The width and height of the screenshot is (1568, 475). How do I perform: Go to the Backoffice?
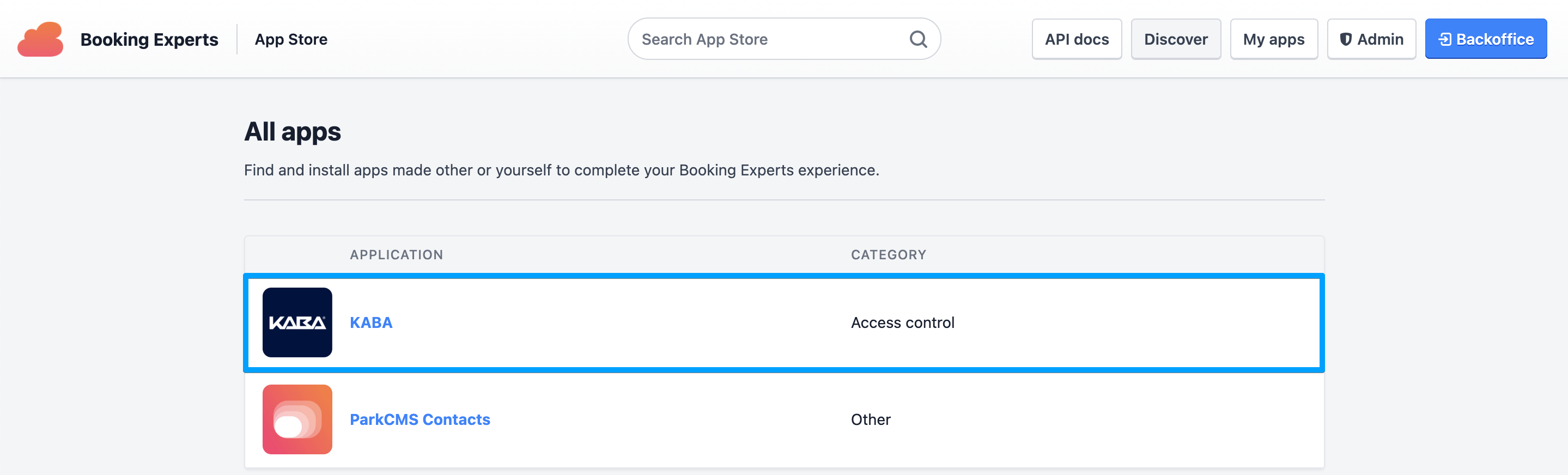click(1494, 40)
